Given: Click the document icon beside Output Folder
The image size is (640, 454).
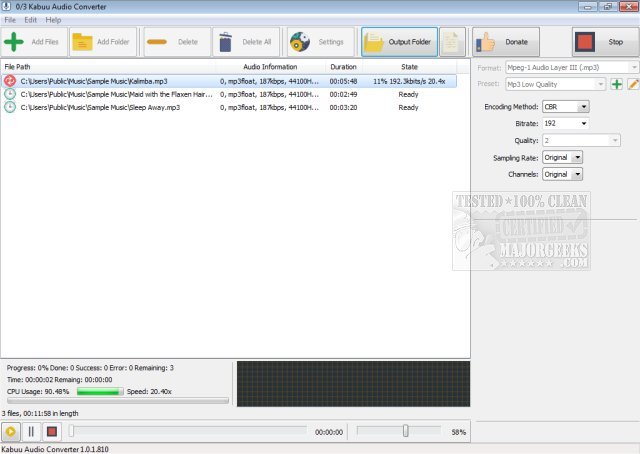Looking at the screenshot, I should (452, 42).
